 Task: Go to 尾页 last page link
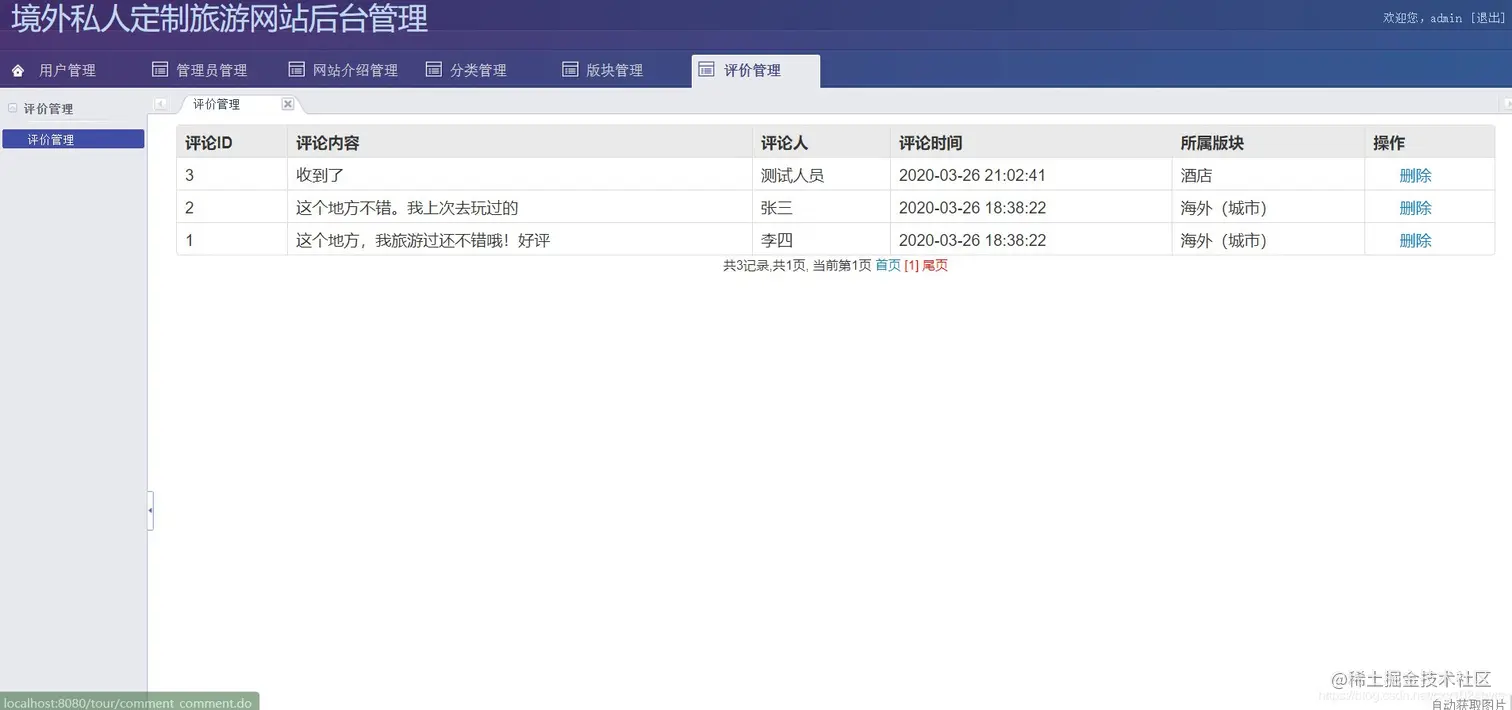[x=935, y=265]
